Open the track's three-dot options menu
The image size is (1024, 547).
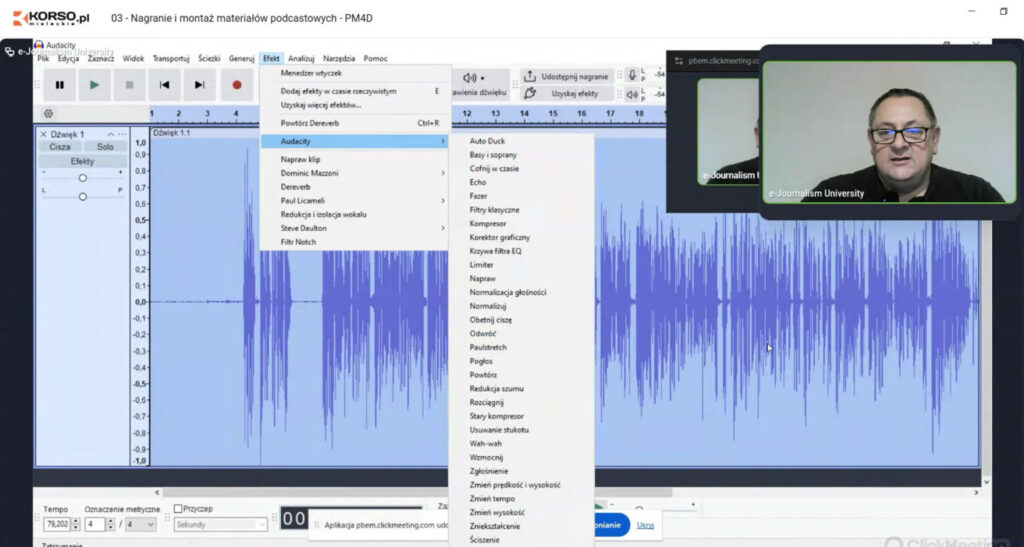coord(122,134)
